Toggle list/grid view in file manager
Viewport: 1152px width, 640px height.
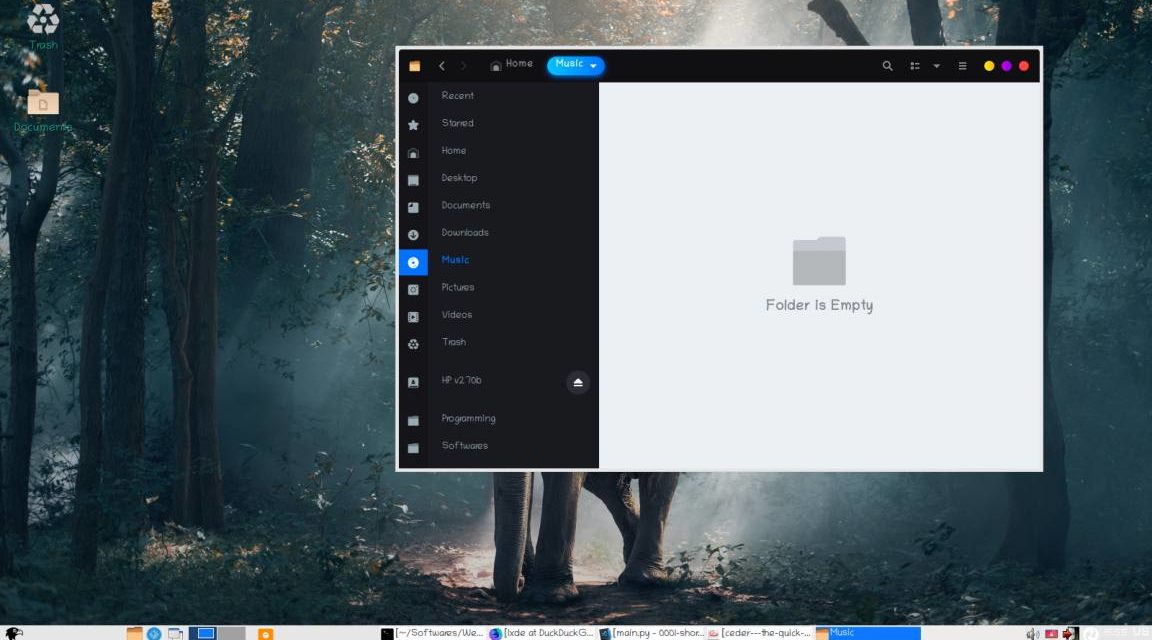pos(915,65)
